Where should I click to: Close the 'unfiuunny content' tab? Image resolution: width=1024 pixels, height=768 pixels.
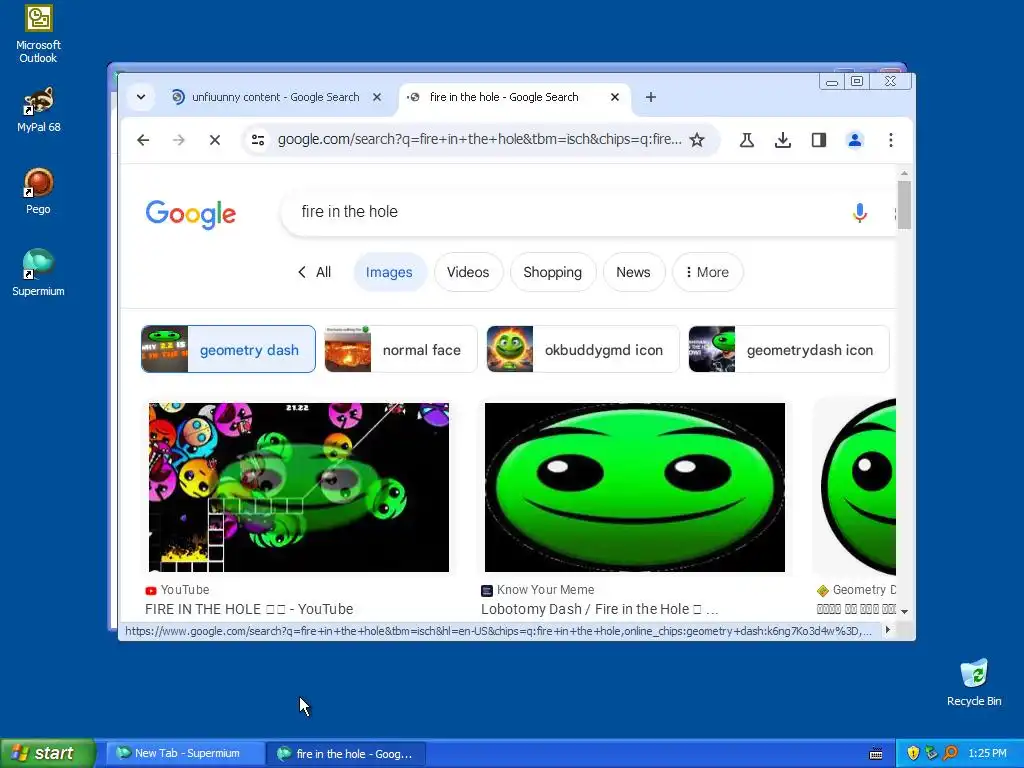pyautogui.click(x=377, y=97)
